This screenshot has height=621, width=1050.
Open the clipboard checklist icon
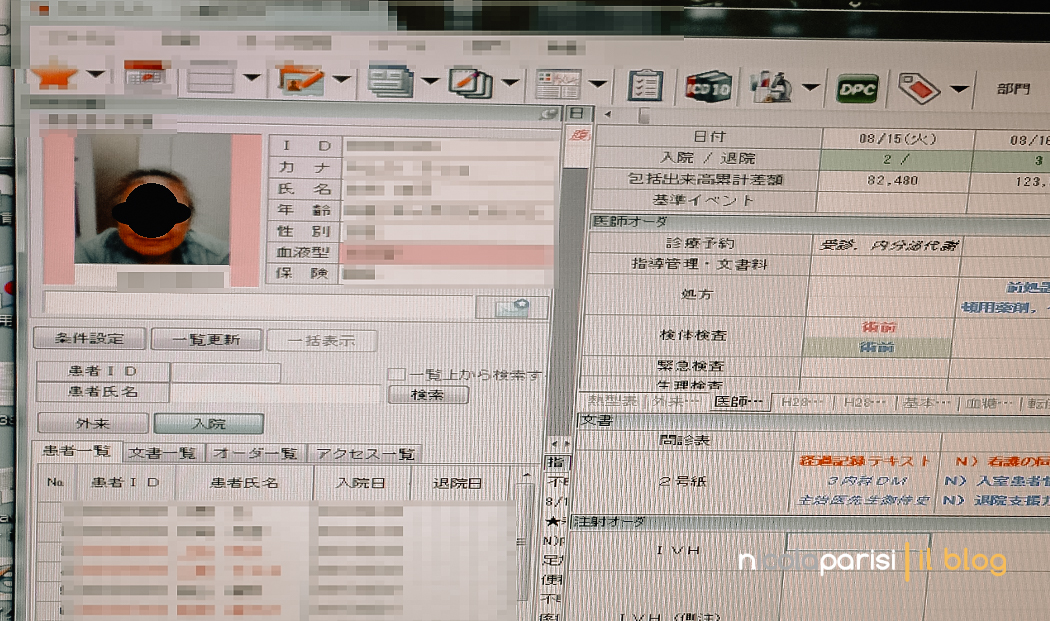[x=645, y=85]
